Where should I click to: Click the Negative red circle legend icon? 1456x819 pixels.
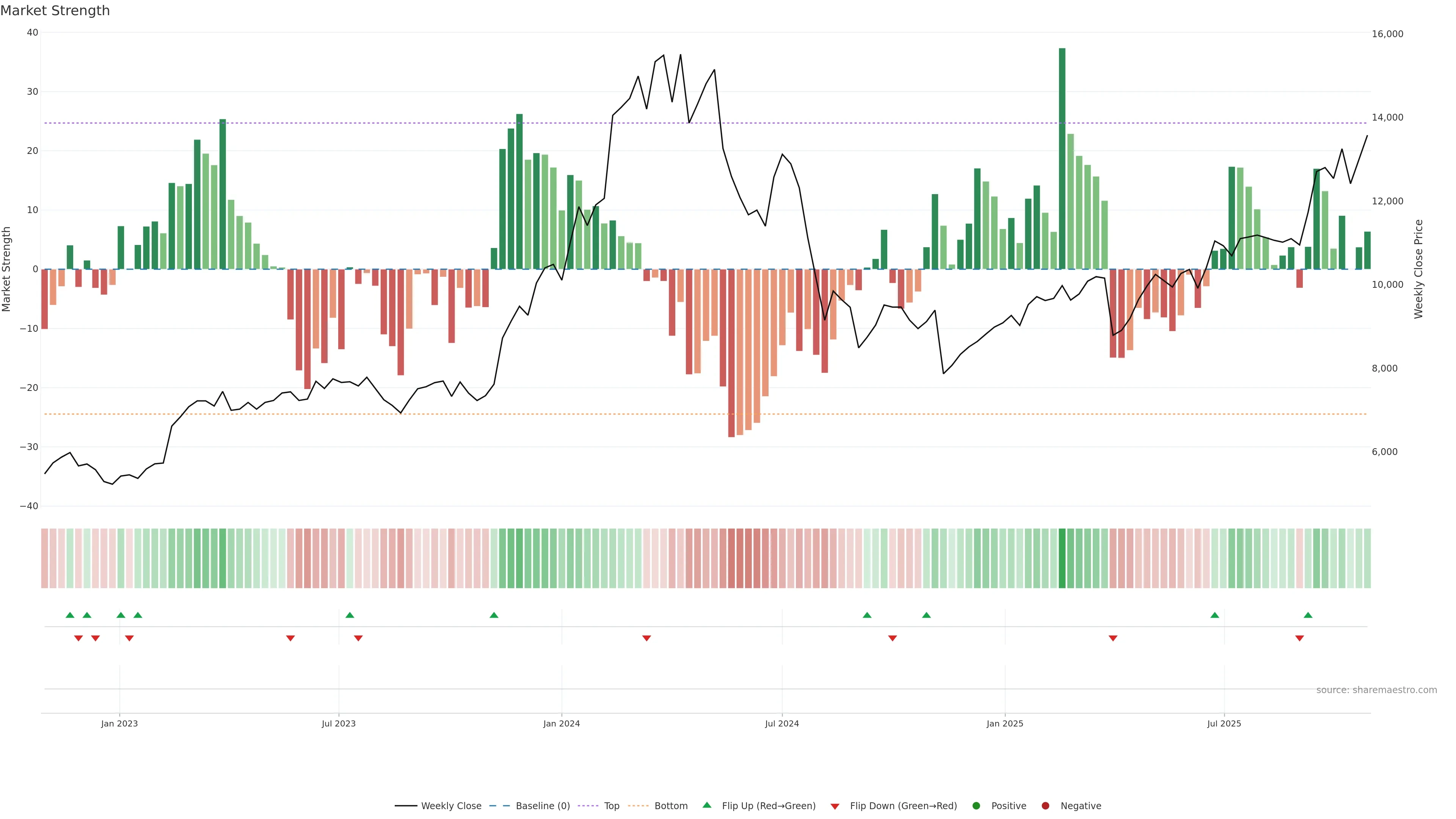point(1045,806)
